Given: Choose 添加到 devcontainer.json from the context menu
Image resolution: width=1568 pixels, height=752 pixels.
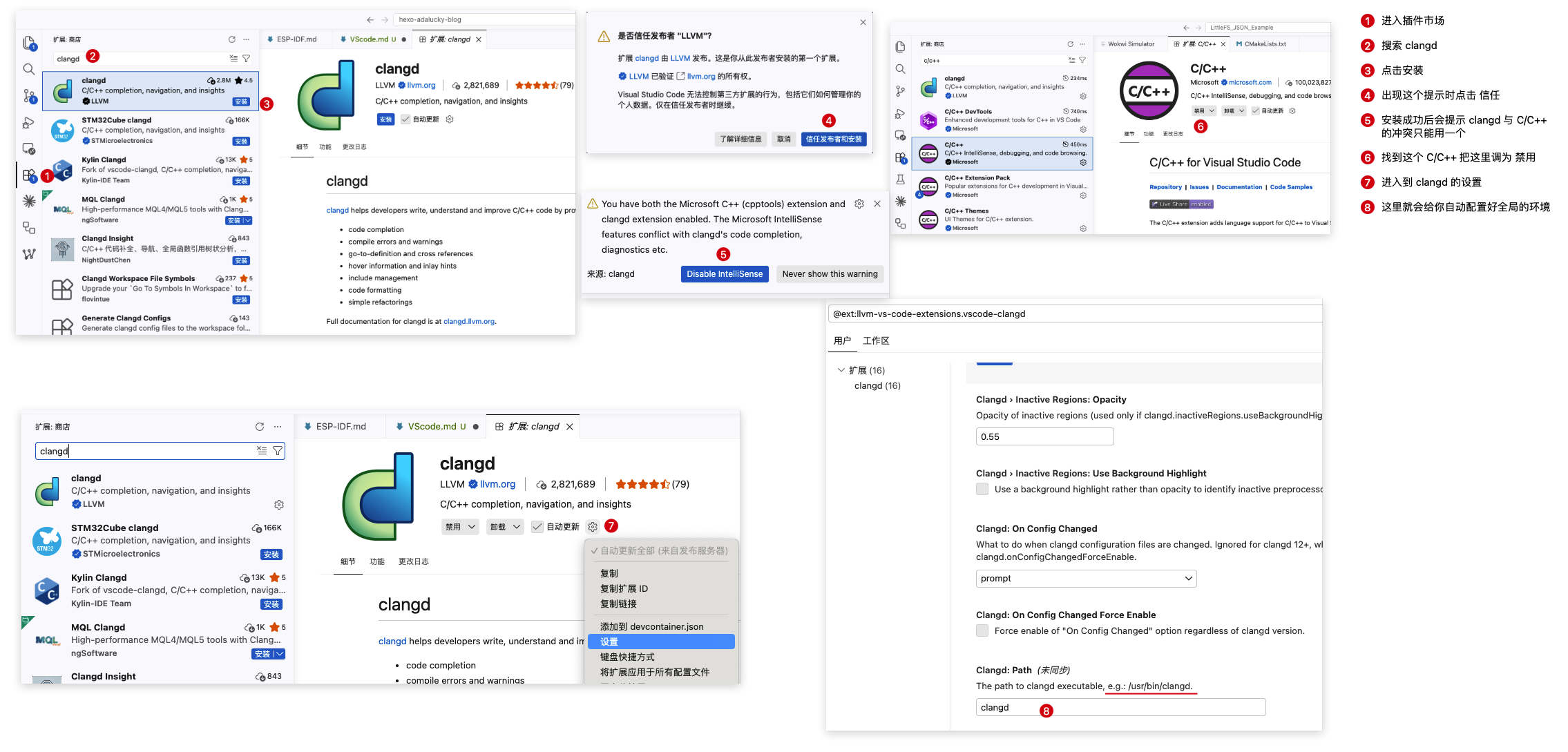Looking at the screenshot, I should (x=651, y=626).
